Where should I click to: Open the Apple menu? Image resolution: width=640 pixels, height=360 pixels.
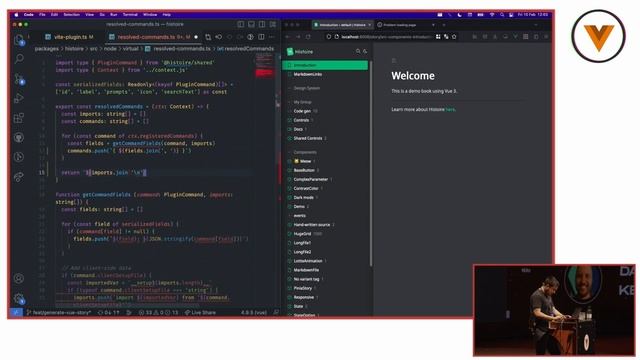(x=16, y=15)
